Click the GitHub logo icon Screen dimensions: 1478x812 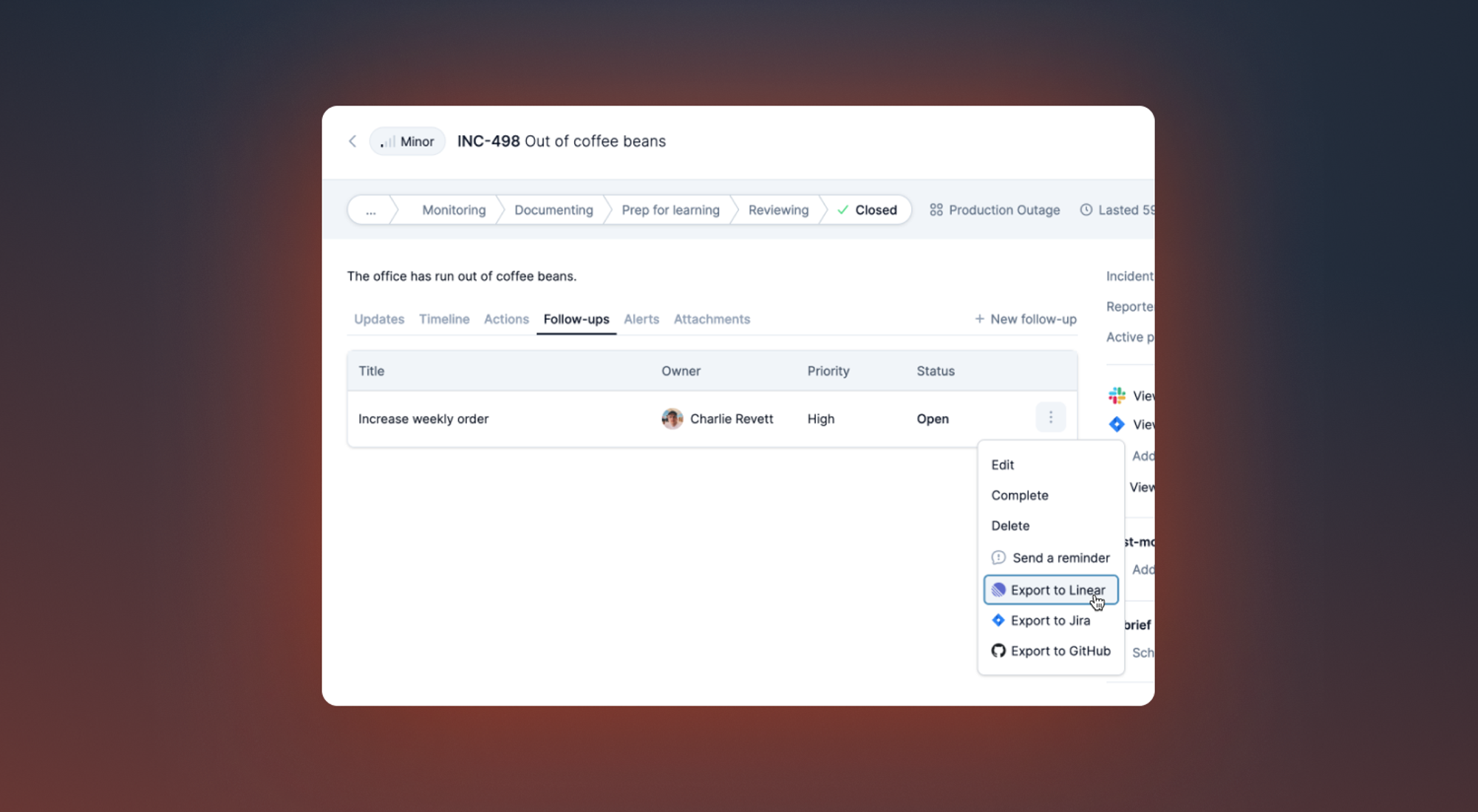point(998,651)
